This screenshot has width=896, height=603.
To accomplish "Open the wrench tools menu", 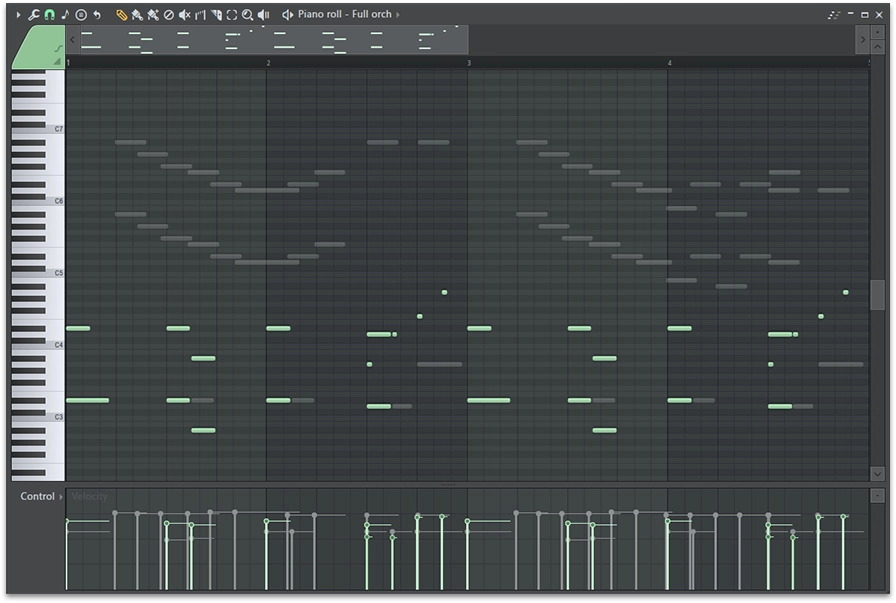I will pyautogui.click(x=33, y=15).
